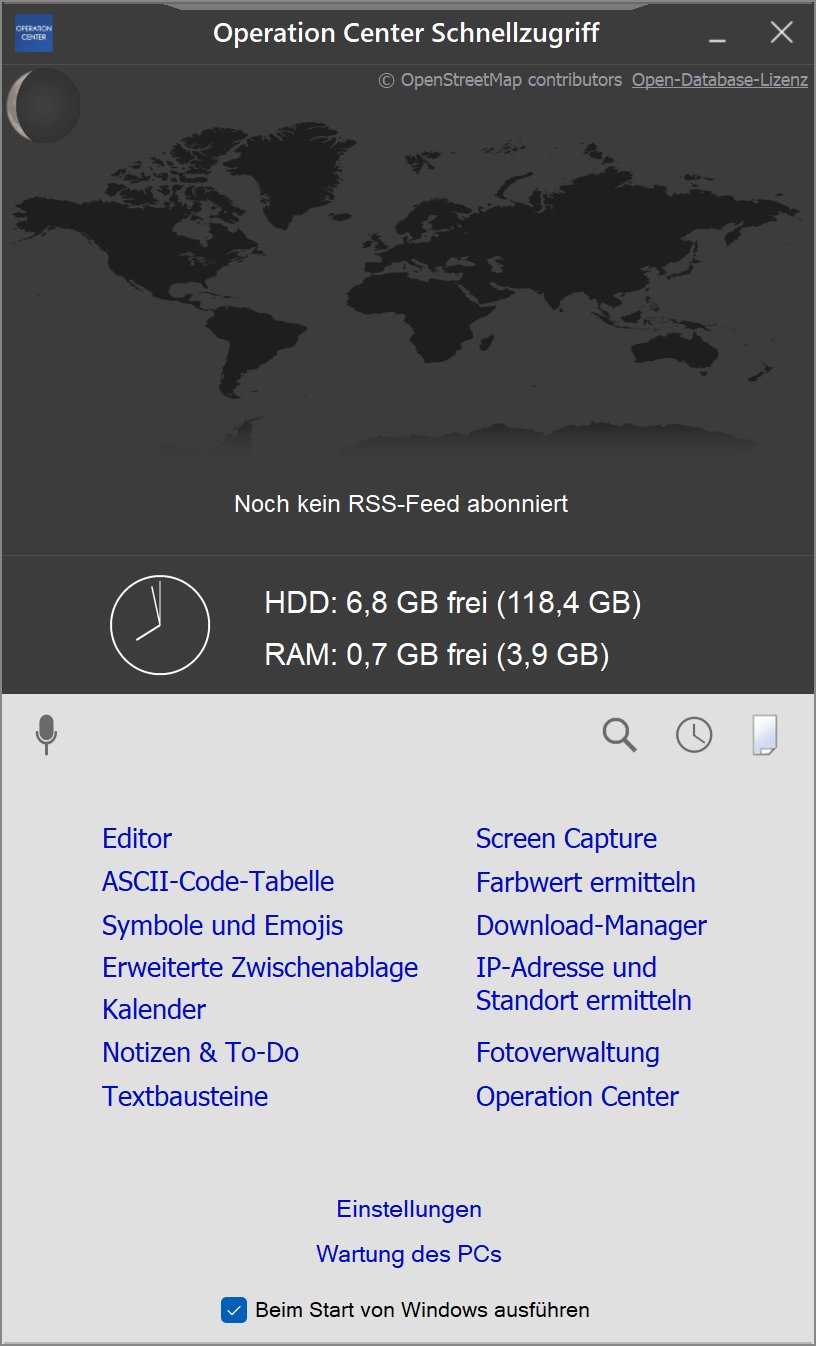This screenshot has width=816, height=1346.
Task: Open Einstellungen settings link
Action: coord(409,1209)
